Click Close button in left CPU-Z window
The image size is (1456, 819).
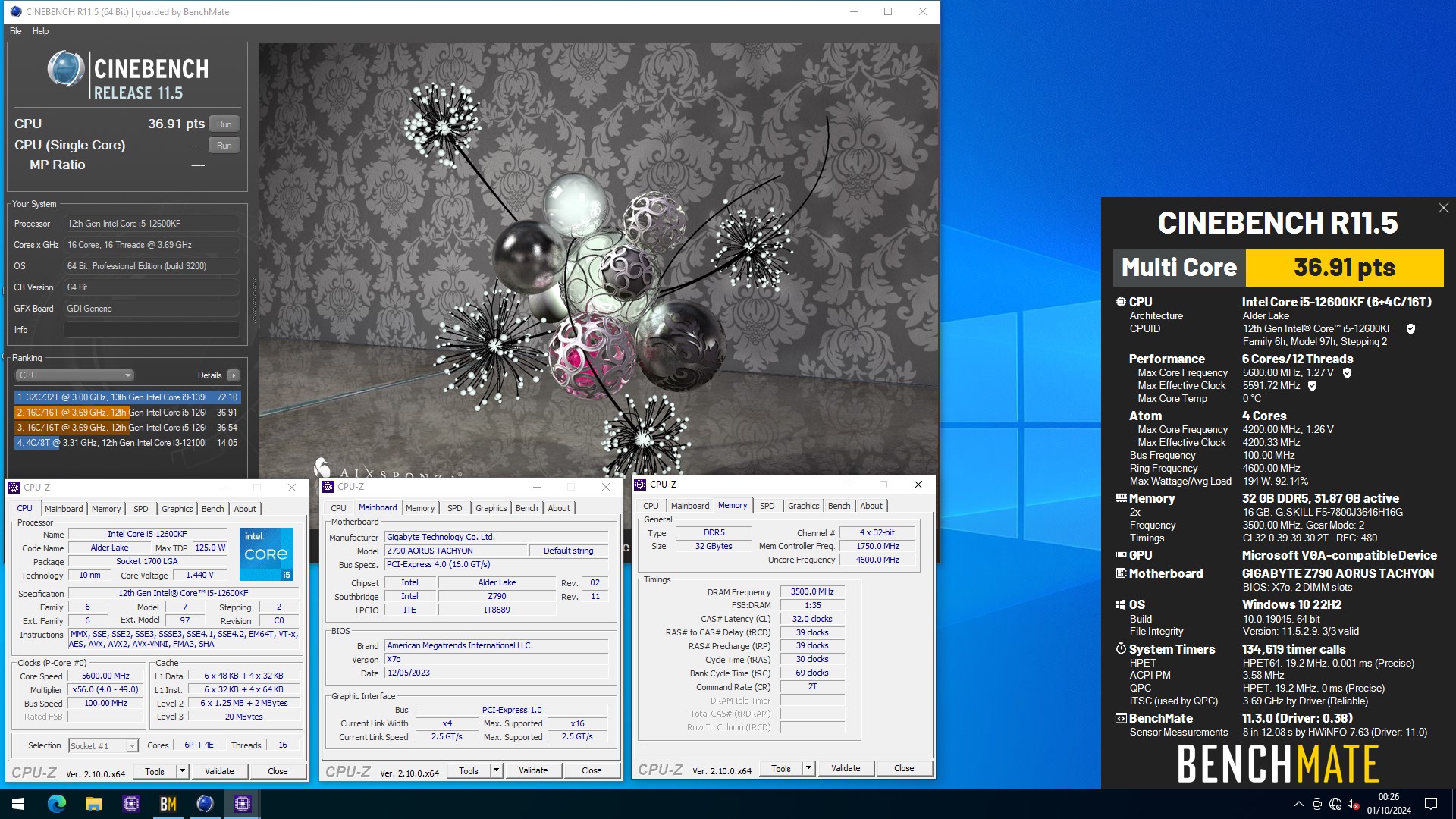(278, 771)
